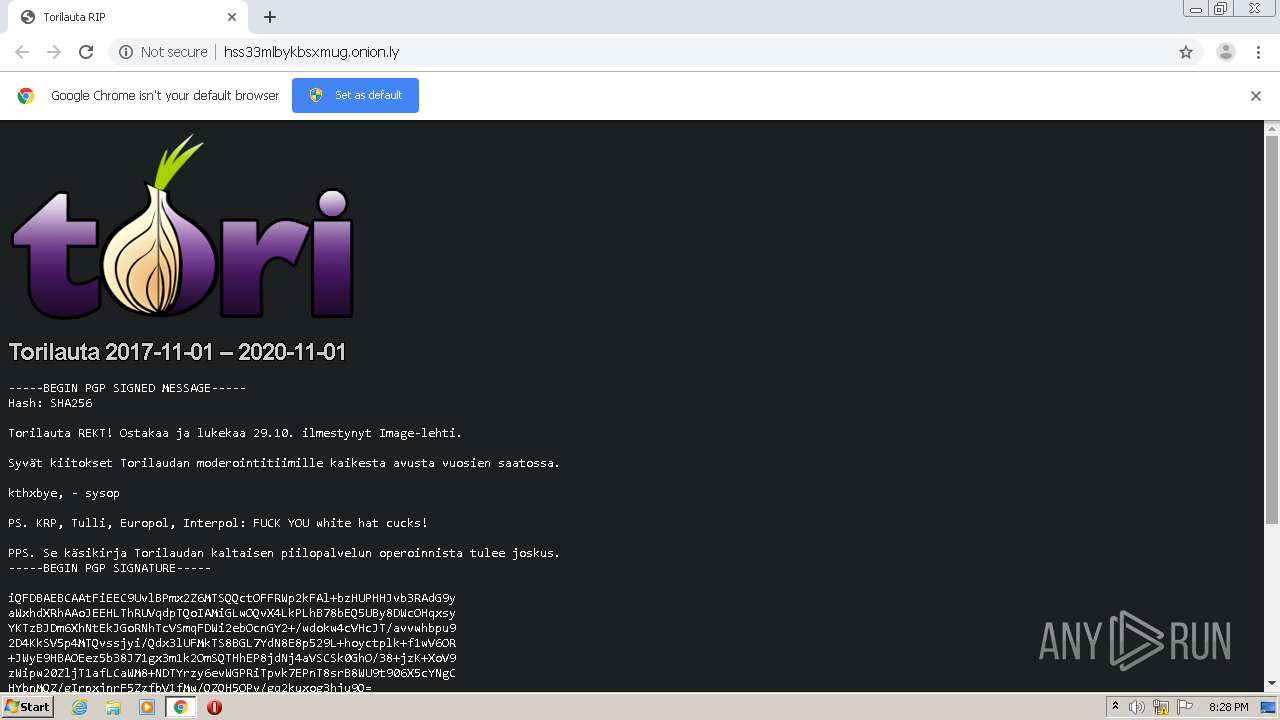Image resolution: width=1280 pixels, height=720 pixels.
Task: Open Chrome three-dot menu
Action: coord(1259,52)
